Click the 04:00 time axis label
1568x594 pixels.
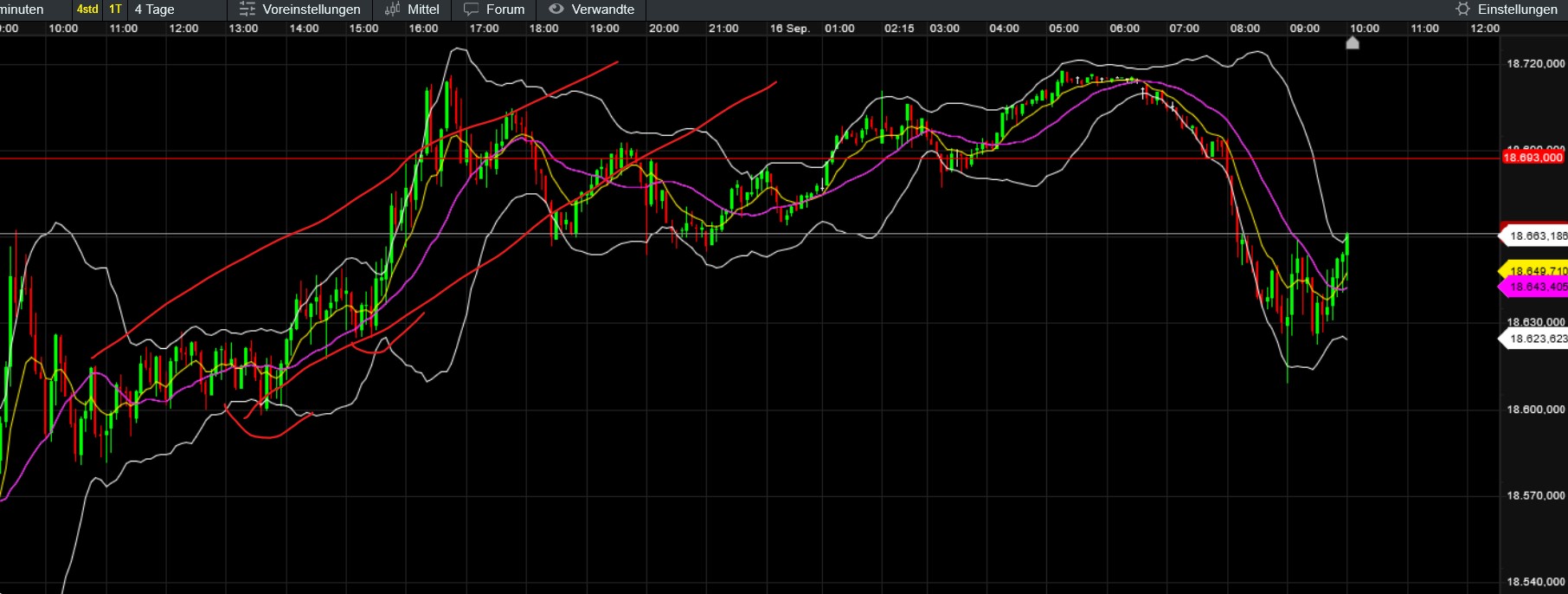[1004, 29]
